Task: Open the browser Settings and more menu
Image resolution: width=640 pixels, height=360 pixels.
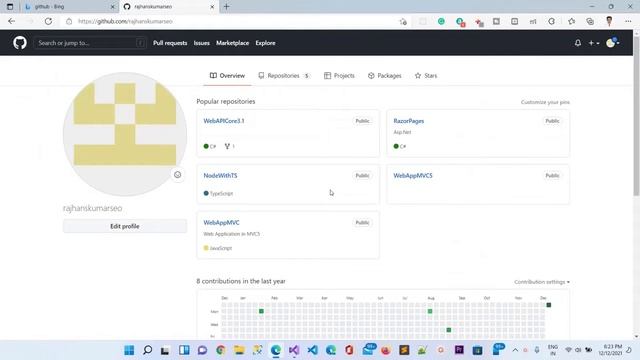Action: (628, 21)
